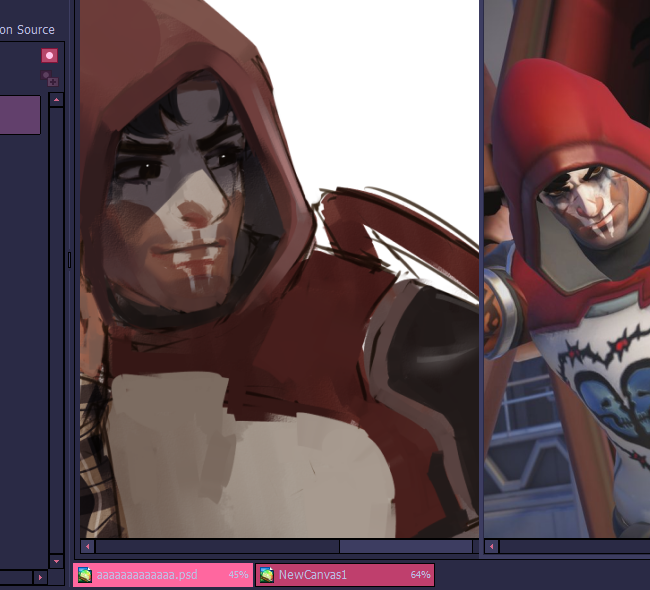Click the left canvas horizontal scrollbar thumb
The height and width of the screenshot is (590, 650).
pyautogui.click(x=406, y=546)
